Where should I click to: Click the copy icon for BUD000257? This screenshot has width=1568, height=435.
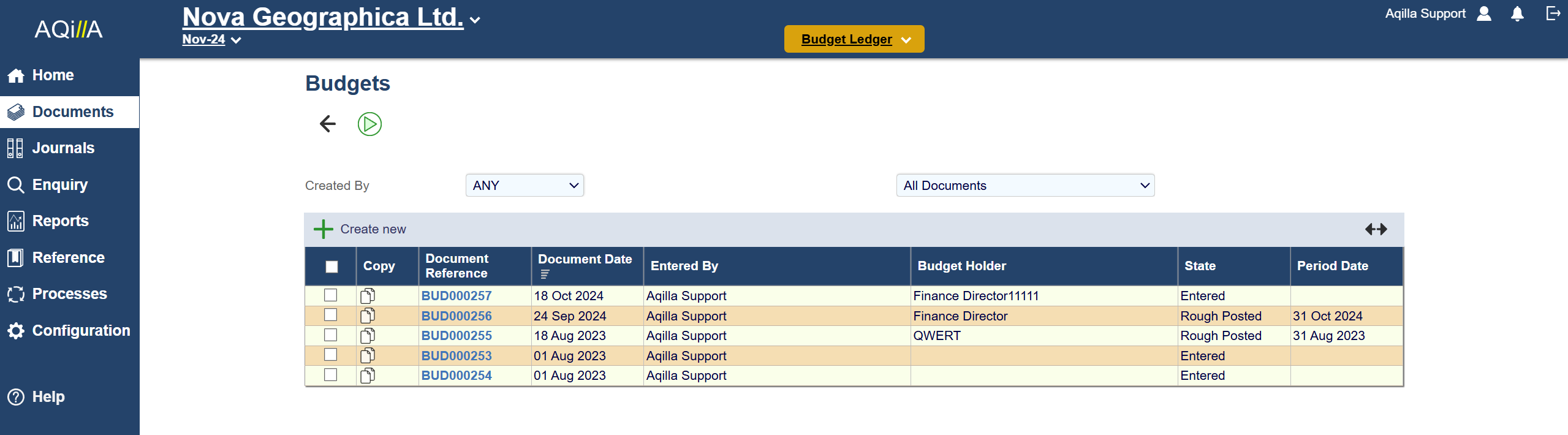point(368,296)
